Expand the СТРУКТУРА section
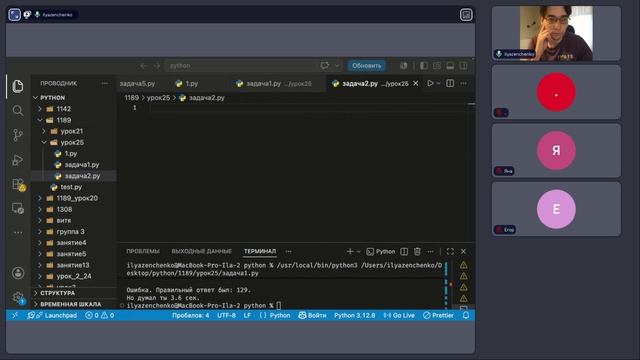Screen dimensions: 640x360 (x=57, y=293)
